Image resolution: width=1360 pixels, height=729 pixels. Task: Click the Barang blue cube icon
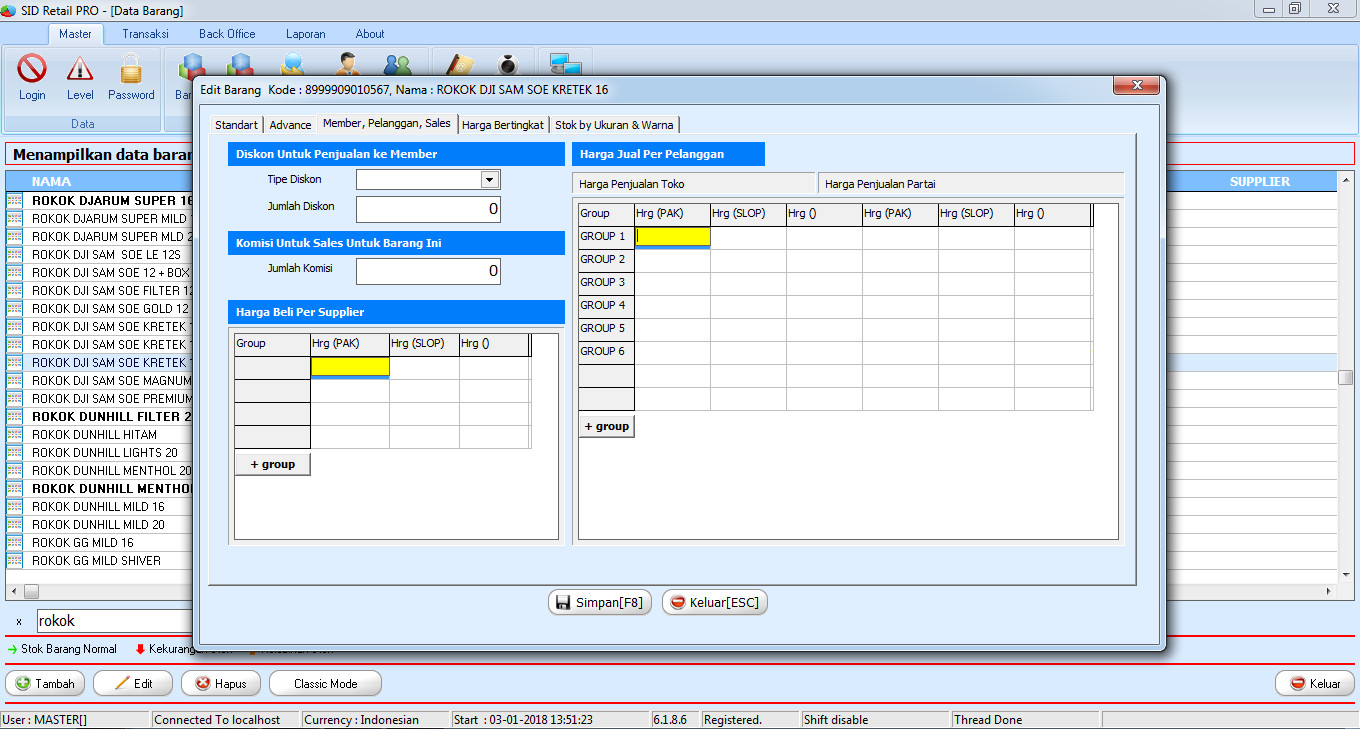[191, 64]
